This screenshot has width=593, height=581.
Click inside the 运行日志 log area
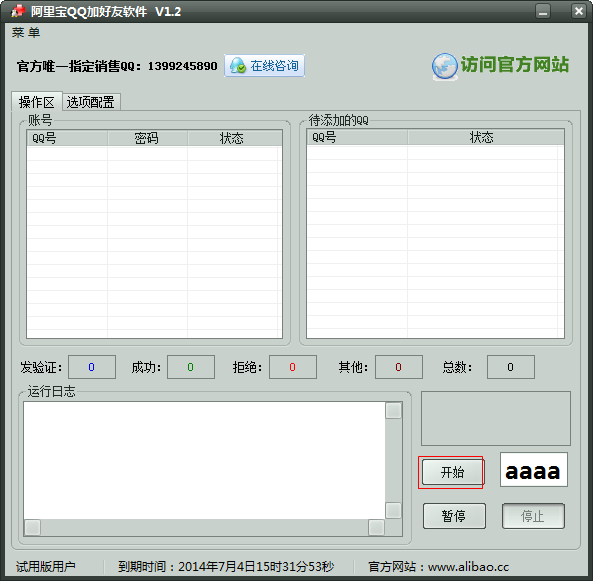(204, 460)
